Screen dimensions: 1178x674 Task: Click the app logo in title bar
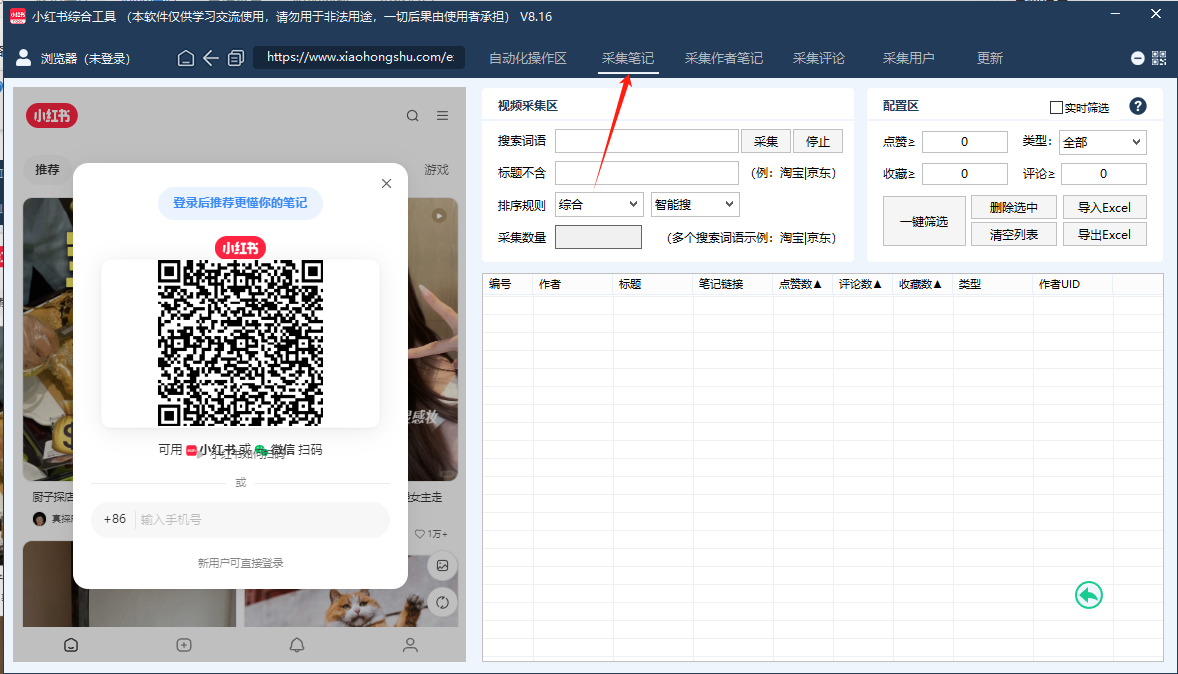pos(17,17)
